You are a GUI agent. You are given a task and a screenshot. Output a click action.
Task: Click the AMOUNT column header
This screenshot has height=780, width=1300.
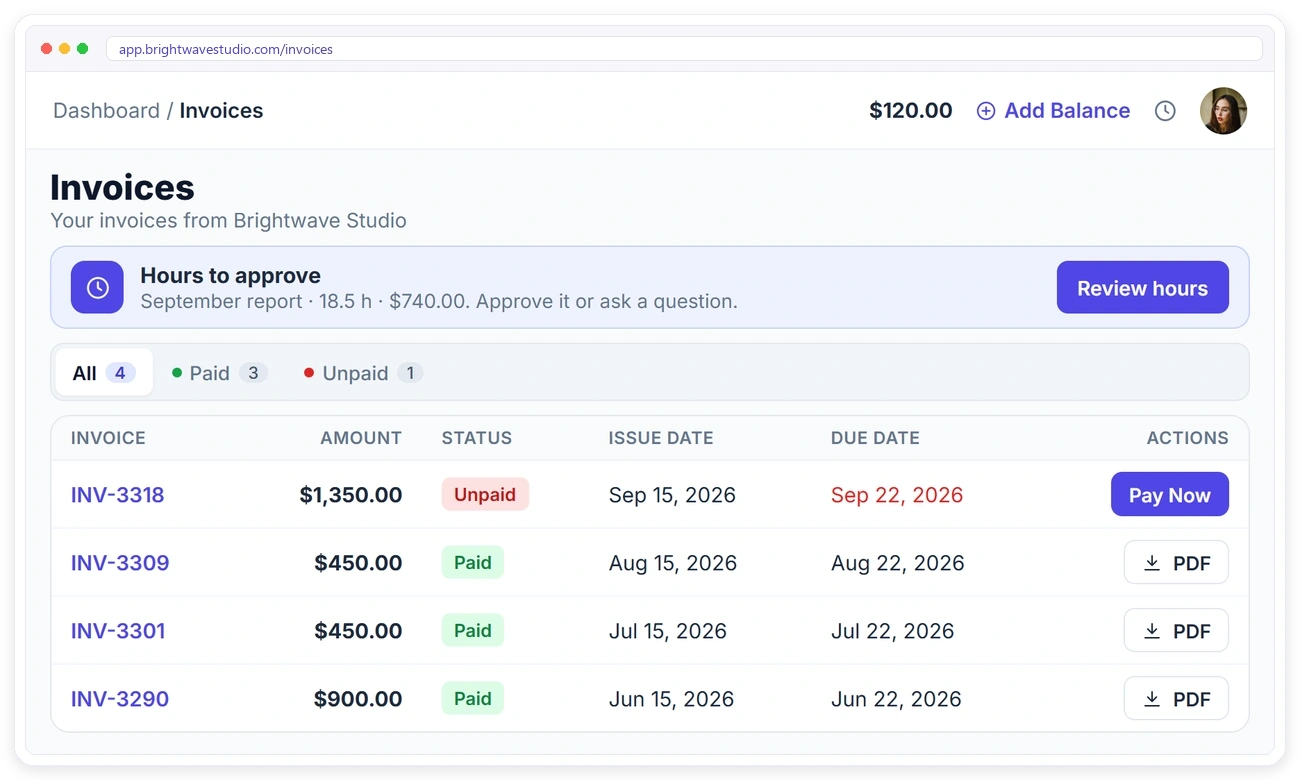point(361,438)
